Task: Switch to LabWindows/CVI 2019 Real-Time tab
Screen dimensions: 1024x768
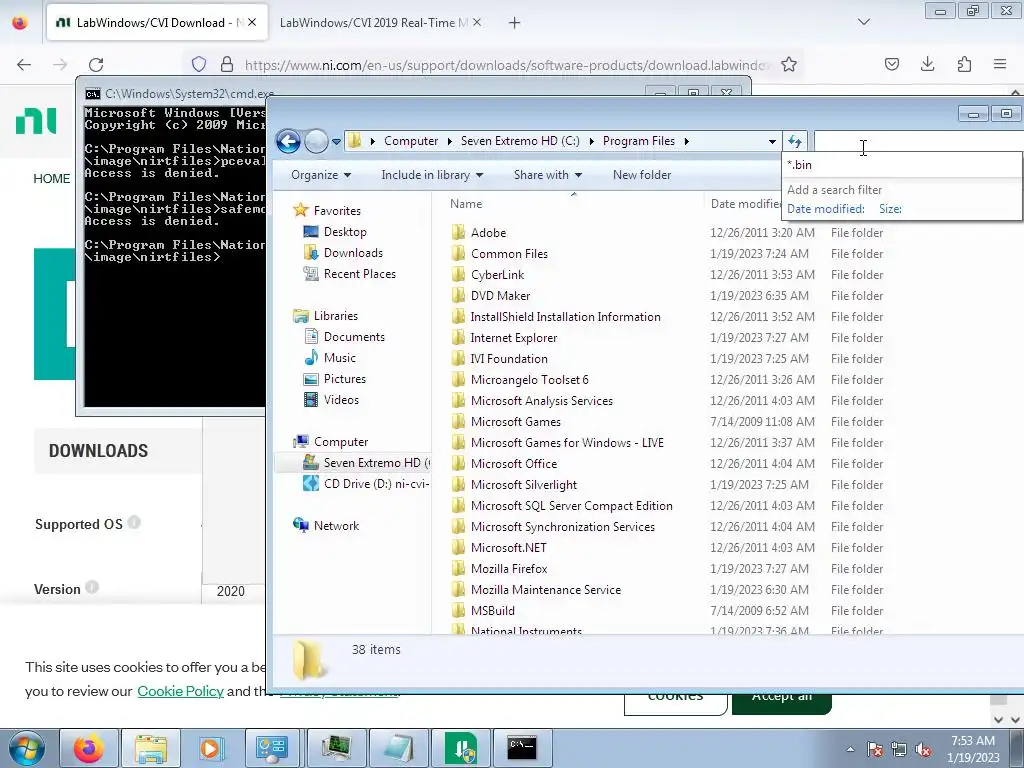Action: (374, 23)
